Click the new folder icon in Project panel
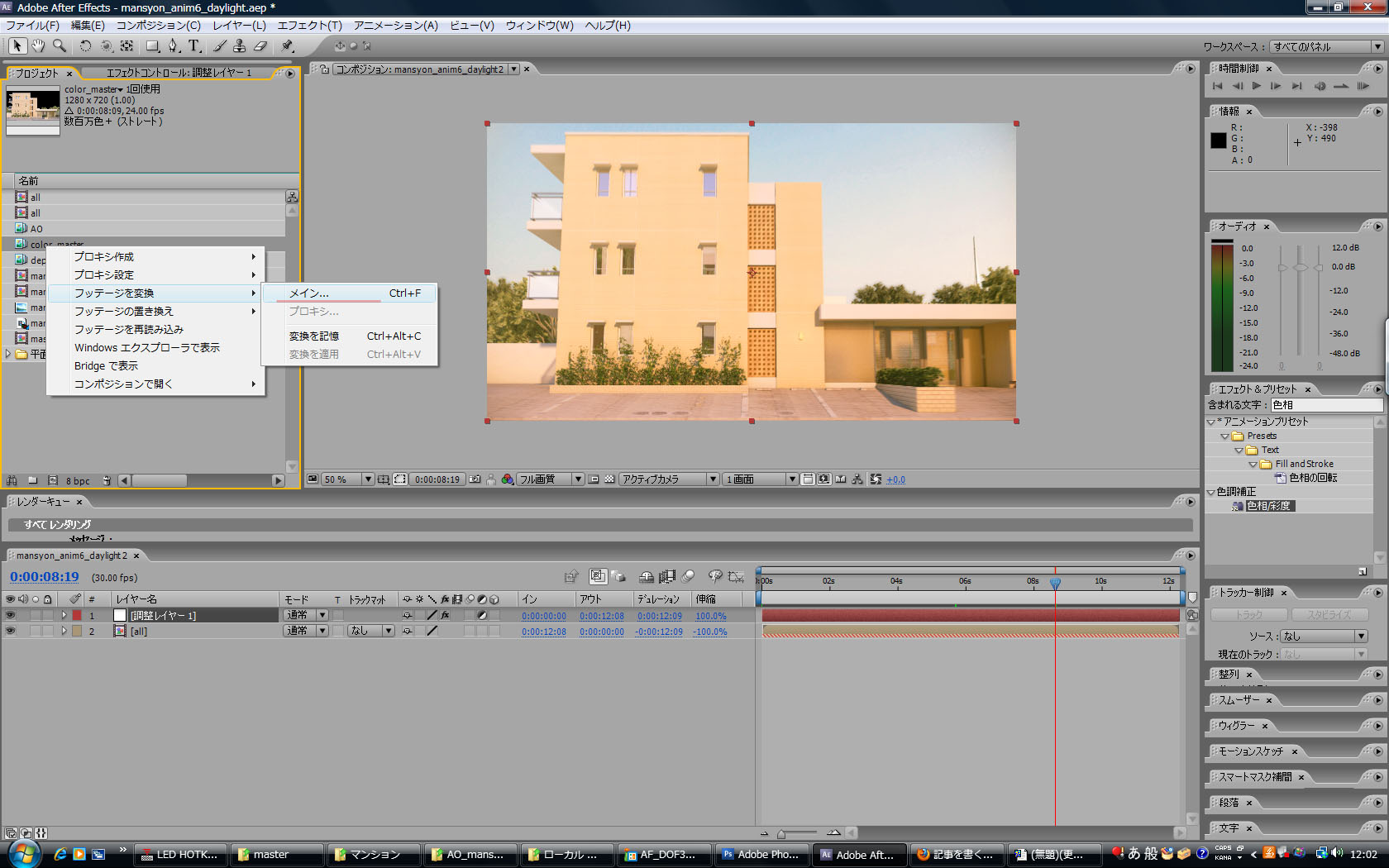This screenshot has width=1389, height=868. [33, 480]
